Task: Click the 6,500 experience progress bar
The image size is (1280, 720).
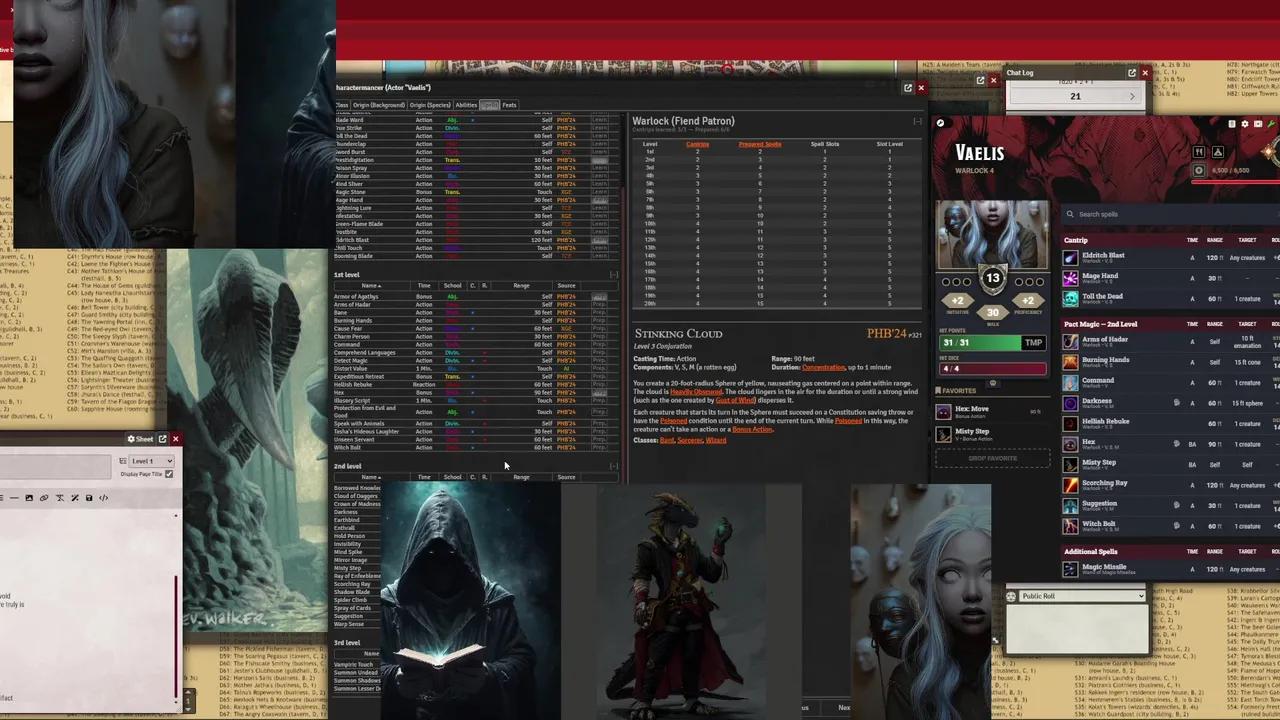Action: 1236,182
